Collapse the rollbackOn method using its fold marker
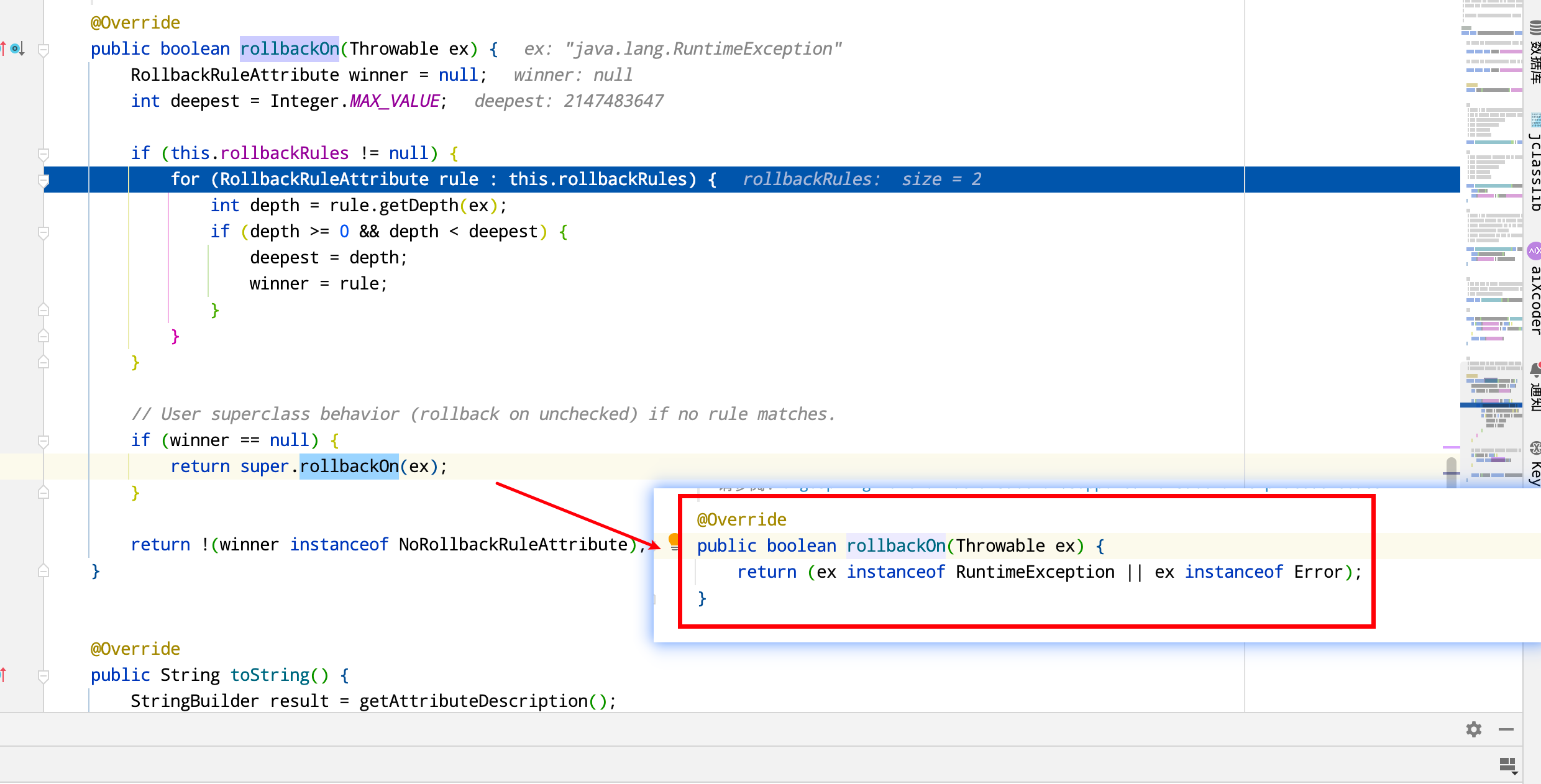 (x=43, y=49)
